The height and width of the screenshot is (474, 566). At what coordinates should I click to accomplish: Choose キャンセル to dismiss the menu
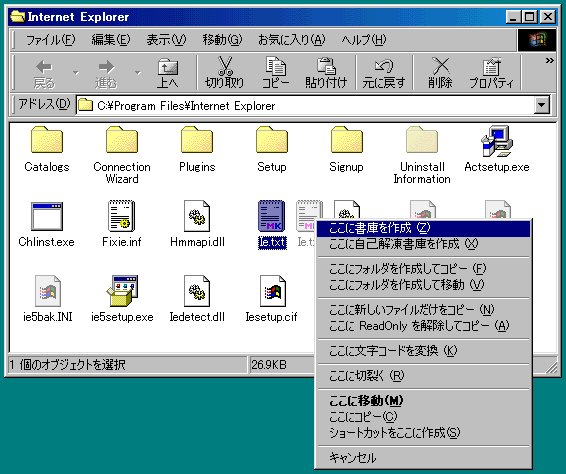pos(423,458)
